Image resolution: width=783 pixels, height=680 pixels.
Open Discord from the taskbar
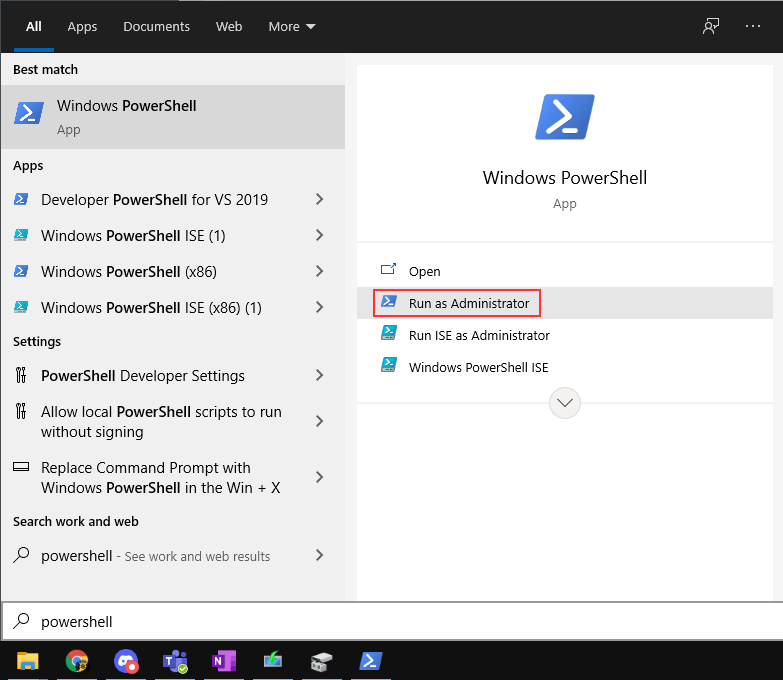point(126,662)
